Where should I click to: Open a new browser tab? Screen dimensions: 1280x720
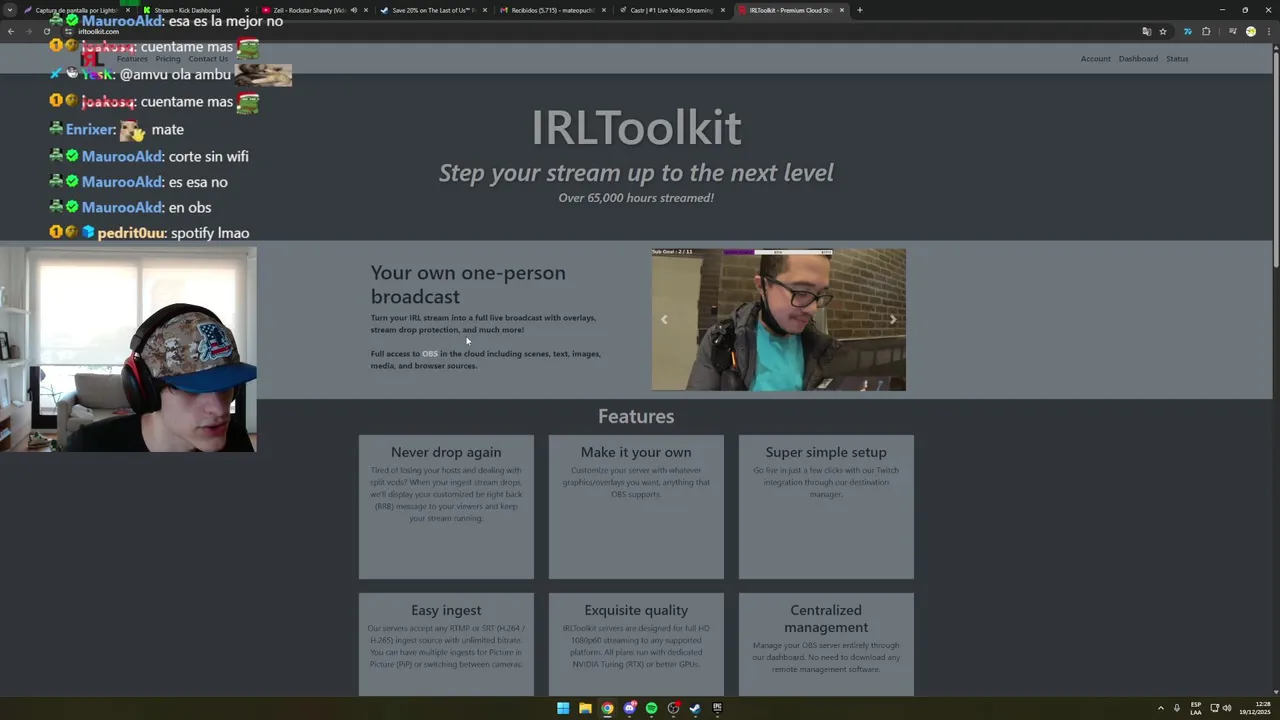point(860,10)
